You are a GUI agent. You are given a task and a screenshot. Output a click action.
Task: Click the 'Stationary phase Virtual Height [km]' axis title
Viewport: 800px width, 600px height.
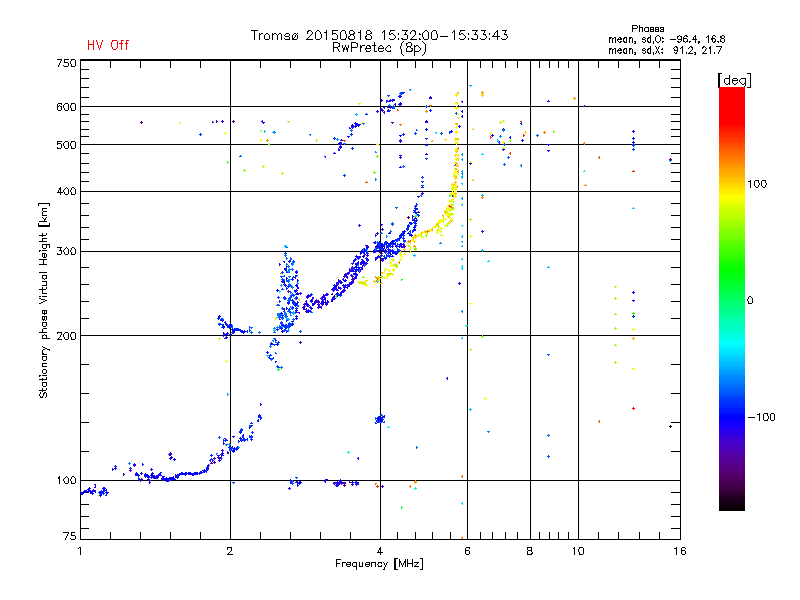point(44,300)
